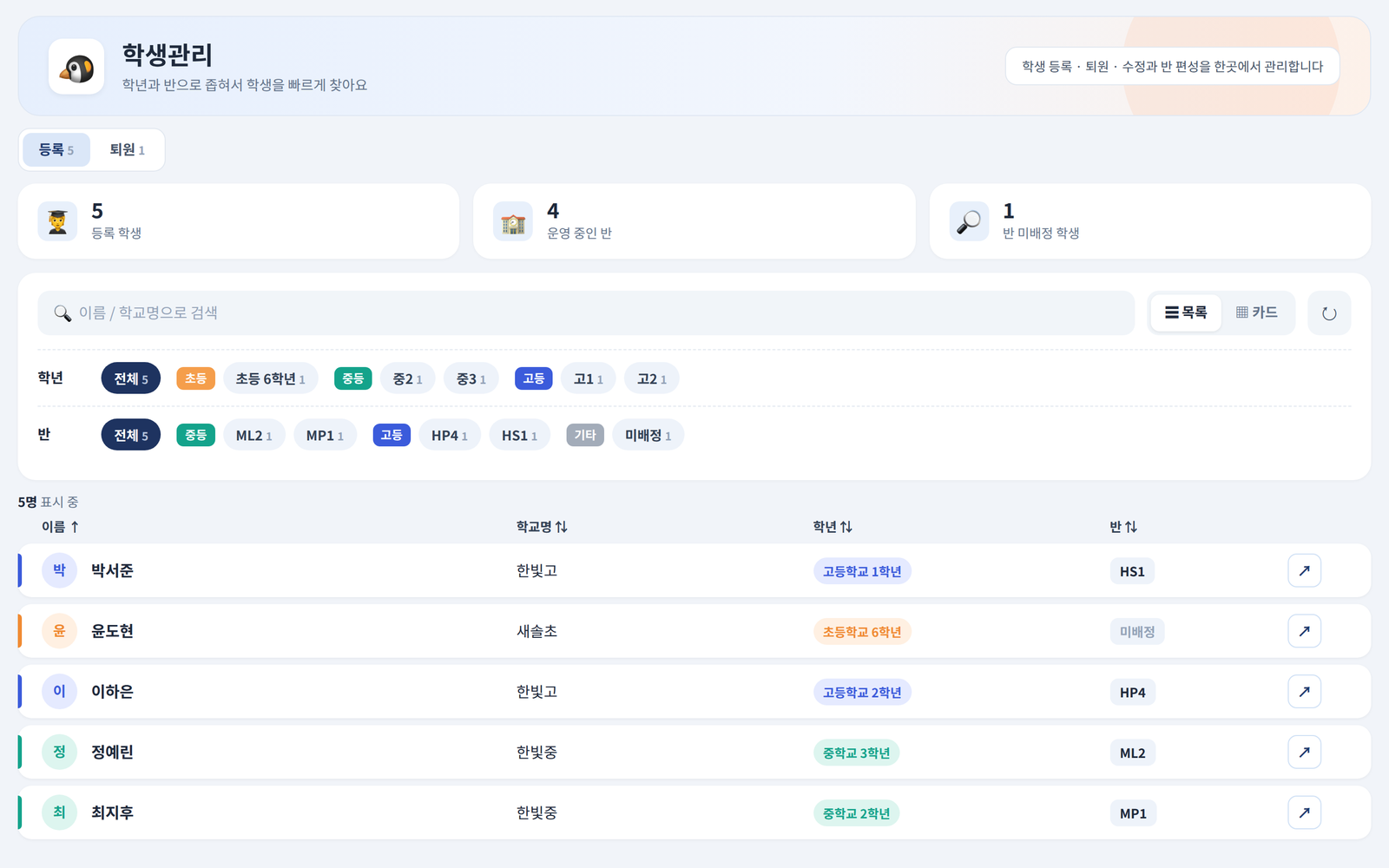Open 정예린 detail arrow icon
The height and width of the screenshot is (868, 1389).
[x=1304, y=753]
